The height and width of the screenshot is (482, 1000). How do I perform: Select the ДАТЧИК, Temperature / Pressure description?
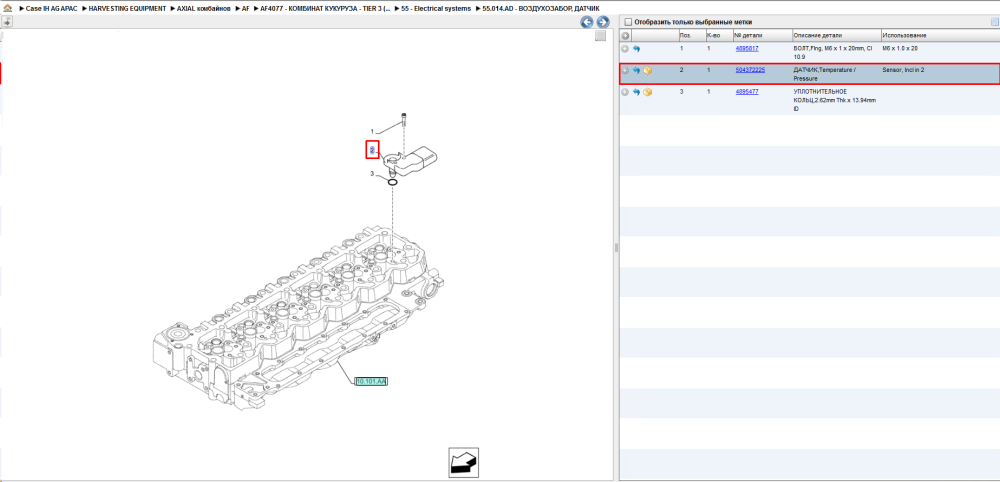tap(825, 74)
